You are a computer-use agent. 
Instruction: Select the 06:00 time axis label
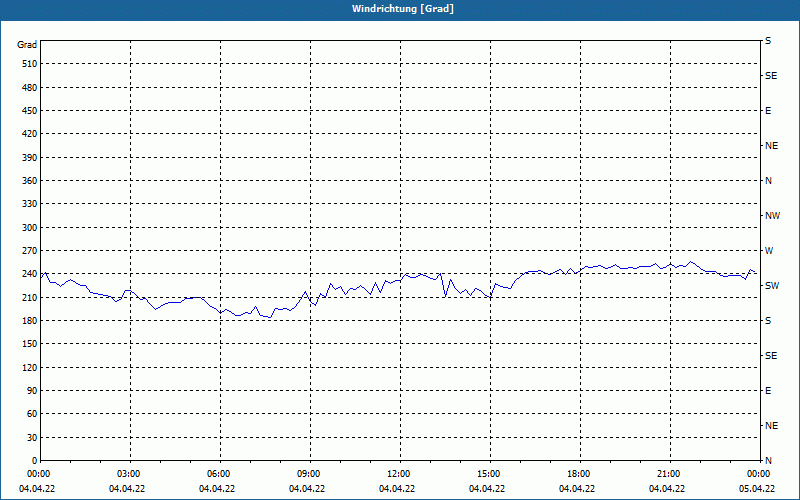(220, 474)
